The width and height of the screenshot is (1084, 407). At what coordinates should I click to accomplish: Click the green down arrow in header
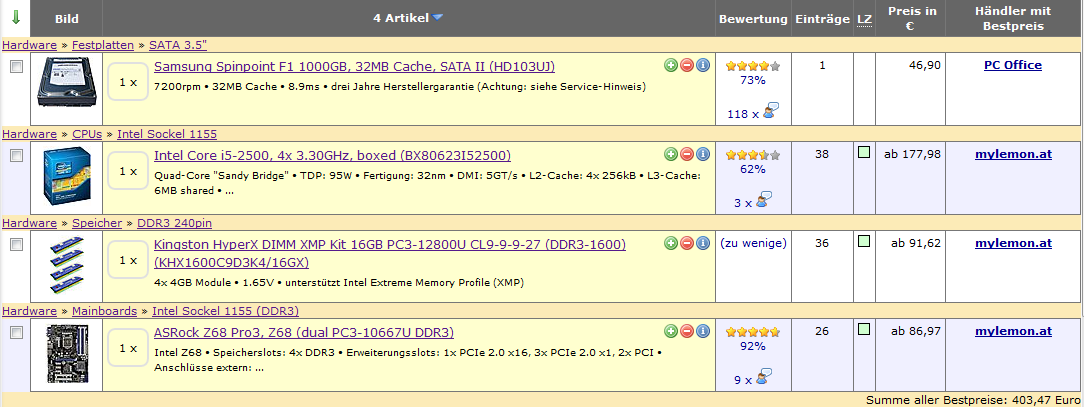point(16,18)
